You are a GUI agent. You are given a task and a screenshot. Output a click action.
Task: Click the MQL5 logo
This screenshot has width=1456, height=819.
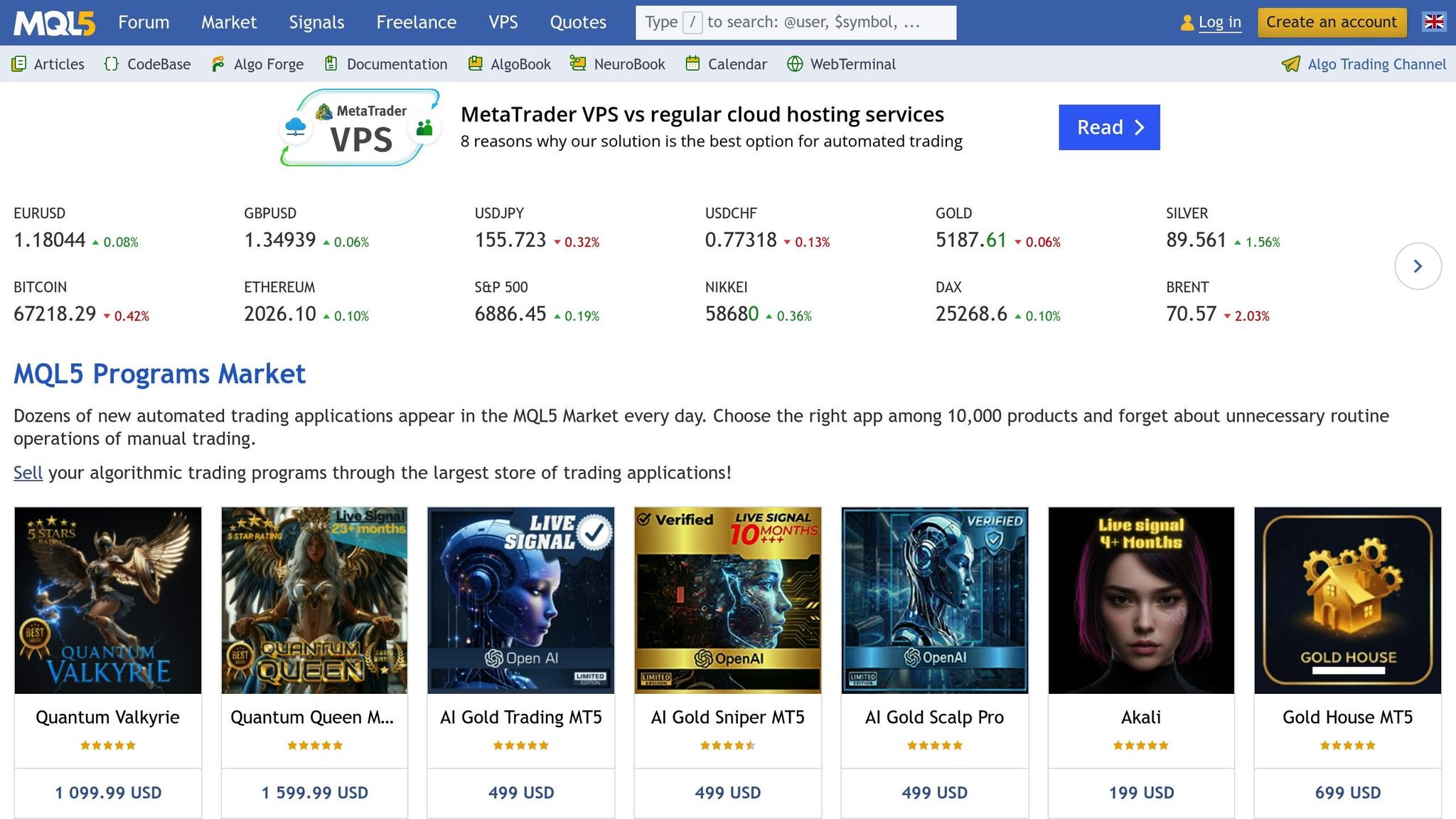(x=54, y=23)
